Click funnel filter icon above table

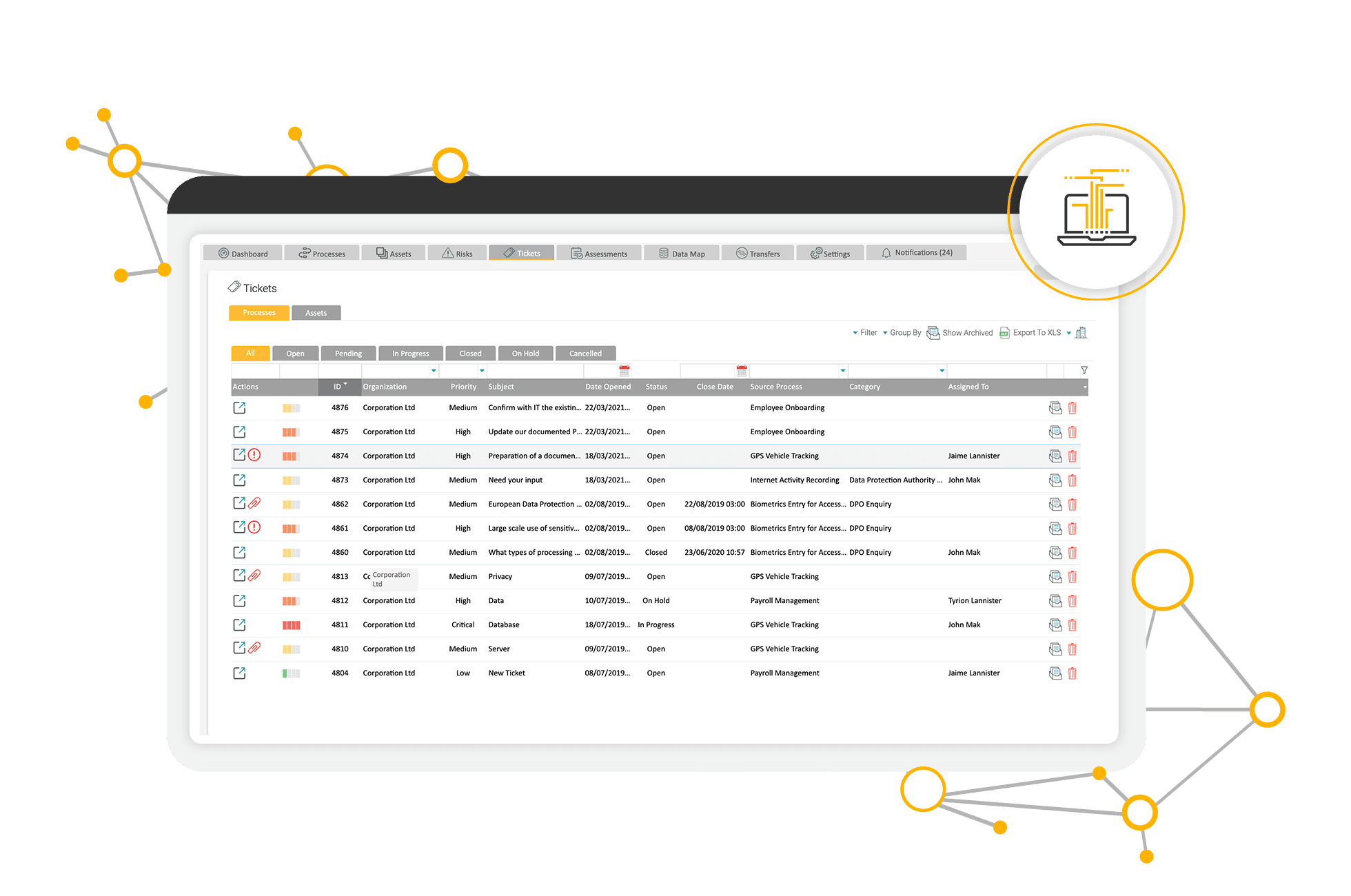pos(1084,370)
